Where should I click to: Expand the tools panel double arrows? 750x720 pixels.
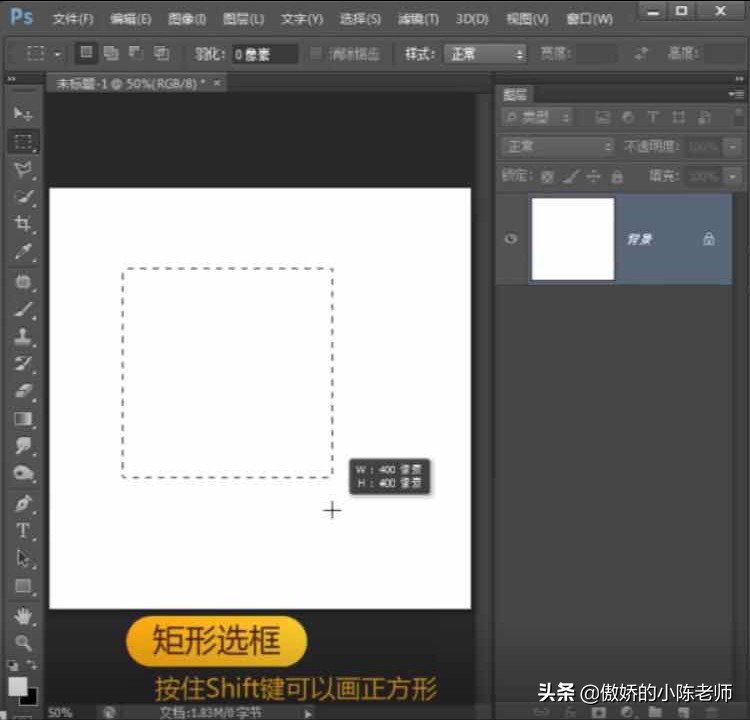pos(11,79)
